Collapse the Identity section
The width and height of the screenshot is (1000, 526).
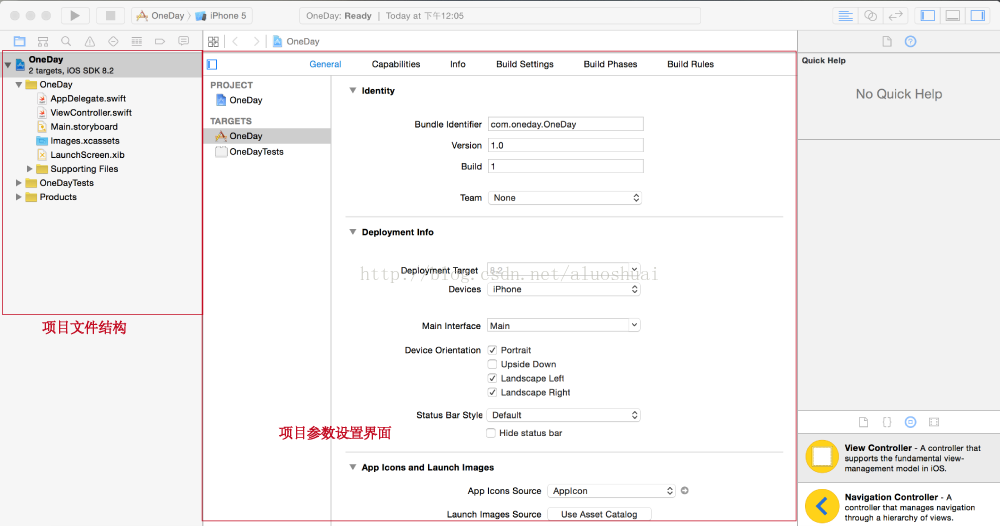tap(353, 91)
